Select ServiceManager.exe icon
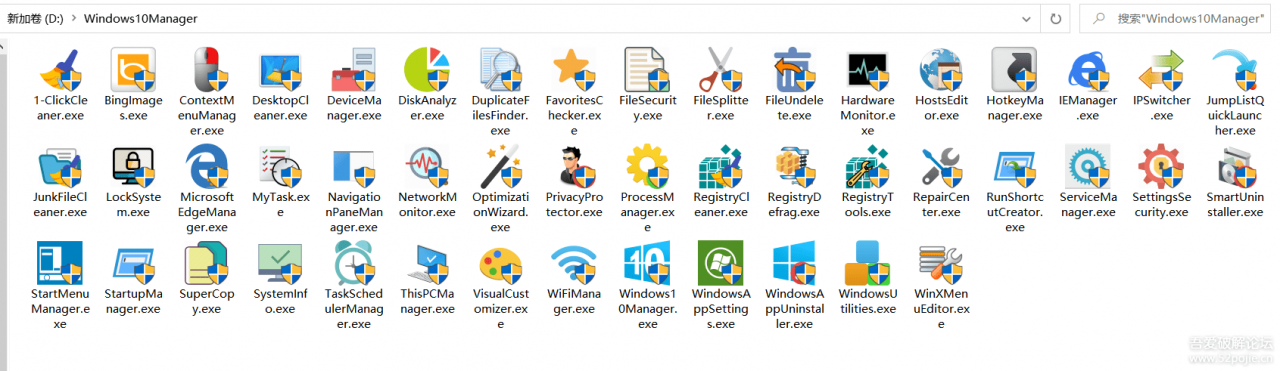The width and height of the screenshot is (1280, 371). [1088, 166]
